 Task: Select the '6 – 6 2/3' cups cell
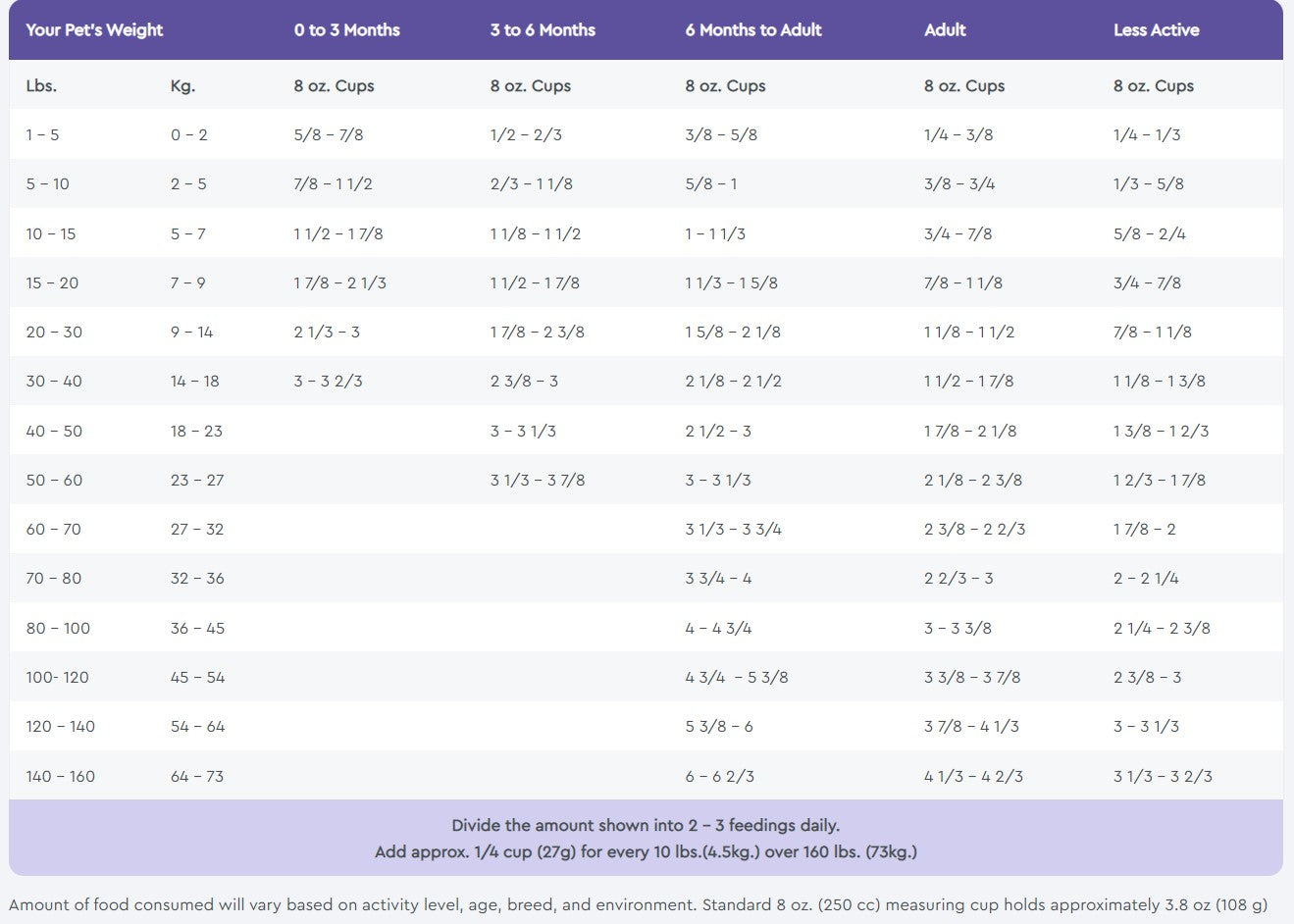(720, 776)
